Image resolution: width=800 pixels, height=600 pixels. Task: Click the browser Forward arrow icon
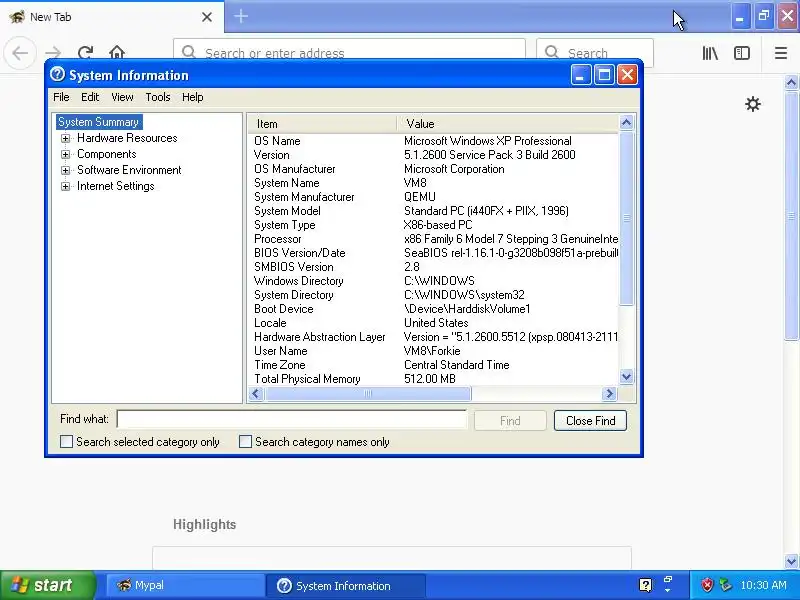[x=53, y=53]
